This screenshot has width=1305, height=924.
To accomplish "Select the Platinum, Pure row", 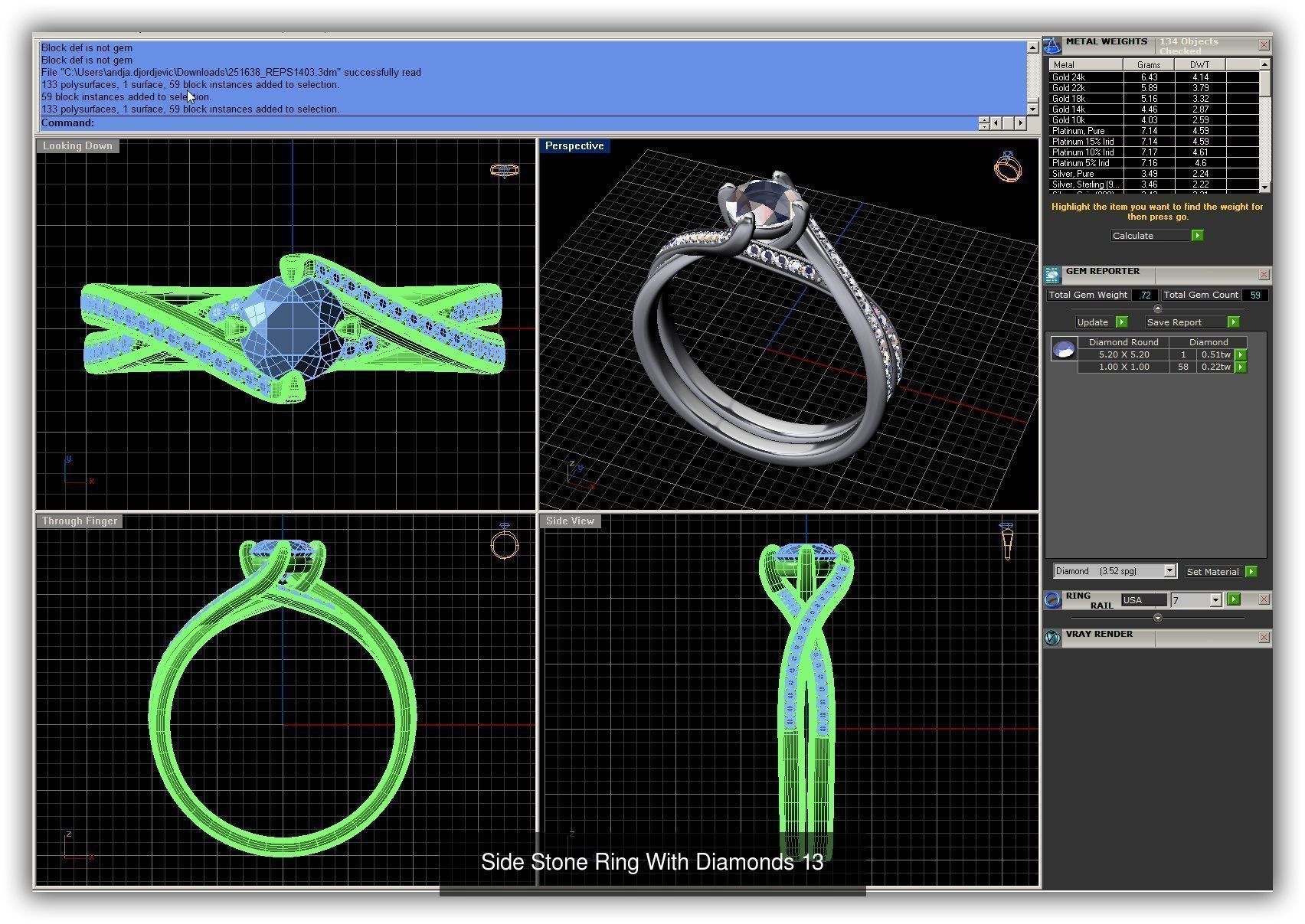I will tap(1154, 131).
